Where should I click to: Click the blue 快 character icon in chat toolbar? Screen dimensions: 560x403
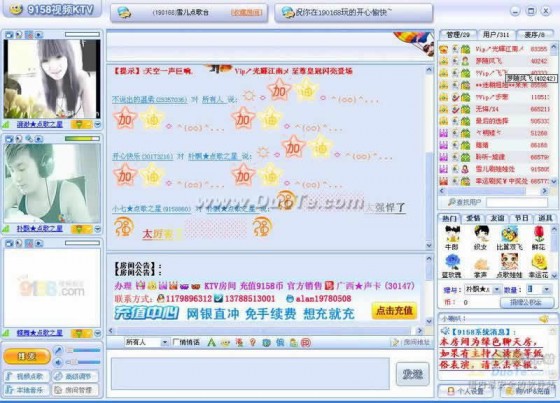point(280,343)
